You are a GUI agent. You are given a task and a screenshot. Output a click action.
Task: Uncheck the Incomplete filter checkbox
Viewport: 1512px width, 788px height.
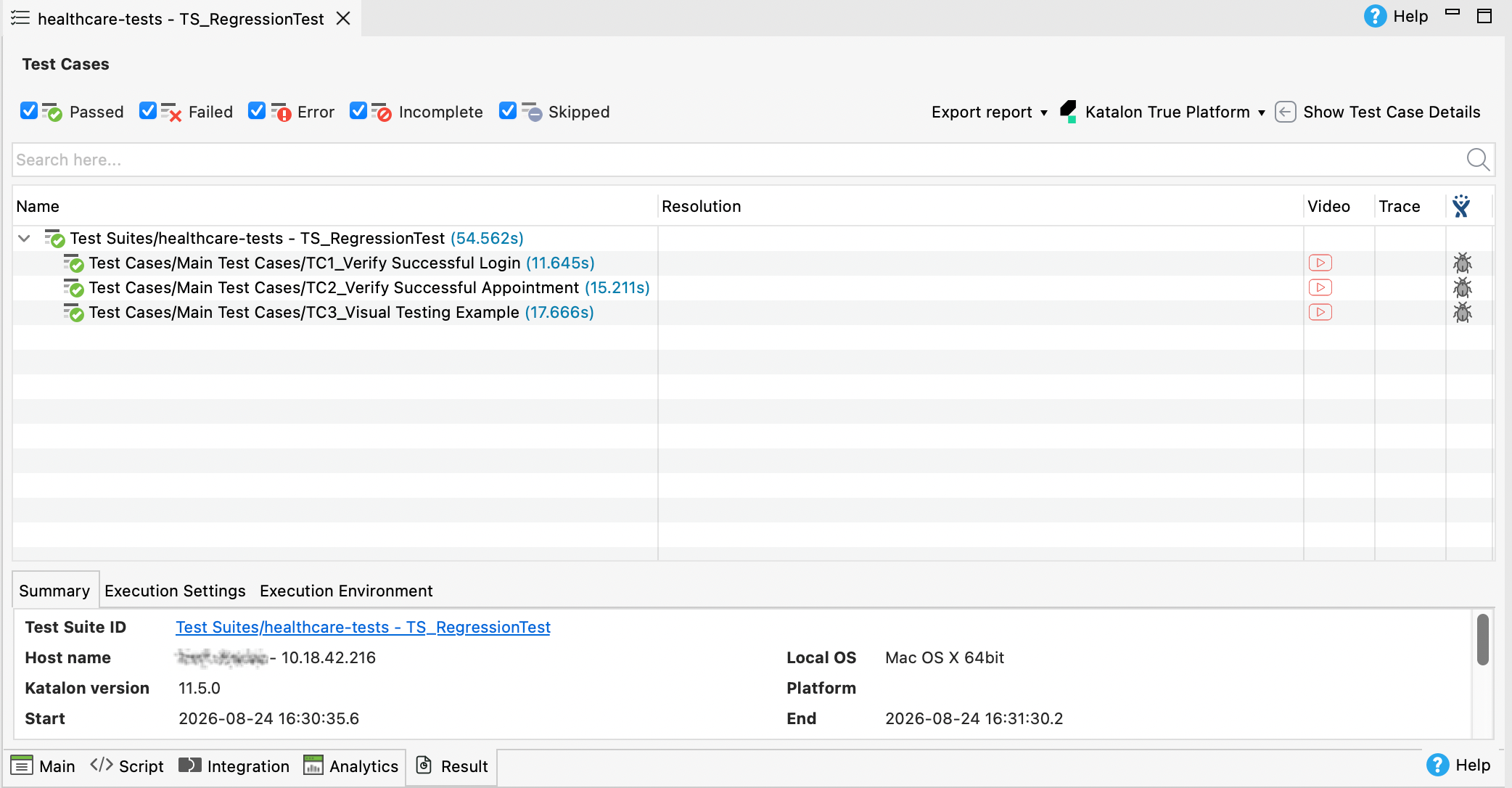click(x=358, y=110)
